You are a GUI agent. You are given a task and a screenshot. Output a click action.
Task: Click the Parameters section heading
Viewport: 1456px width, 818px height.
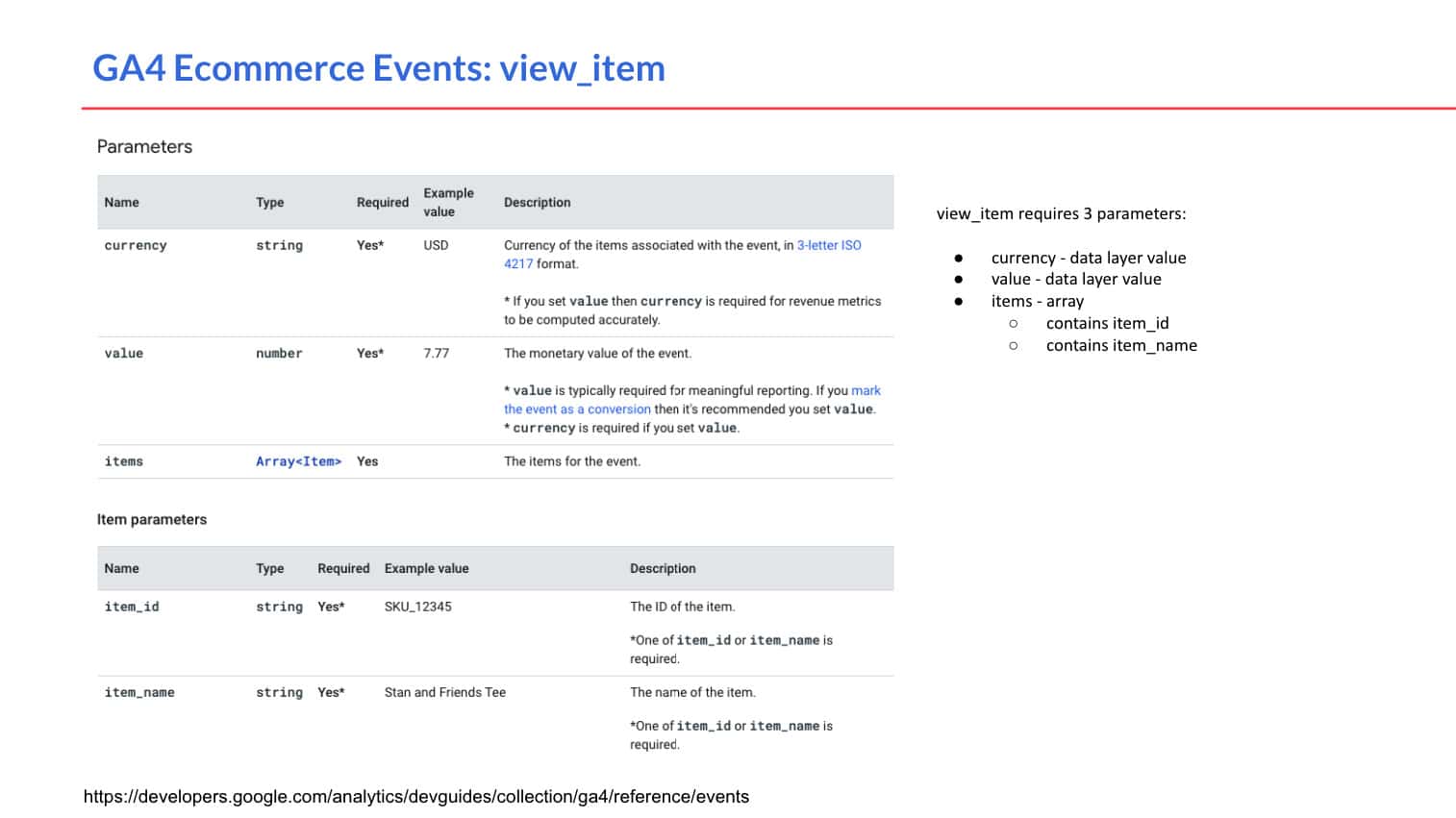pyautogui.click(x=143, y=146)
